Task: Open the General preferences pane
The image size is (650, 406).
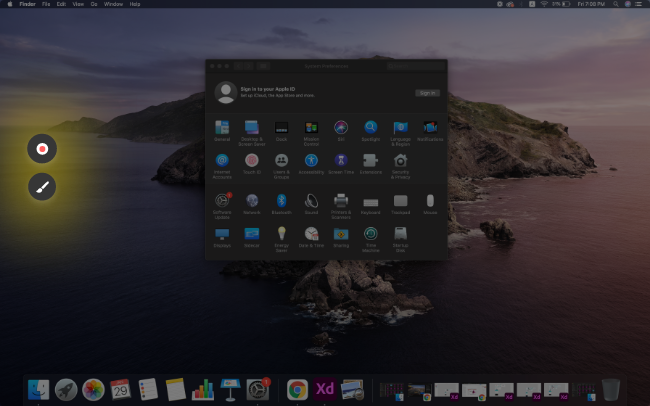Action: pyautogui.click(x=222, y=131)
